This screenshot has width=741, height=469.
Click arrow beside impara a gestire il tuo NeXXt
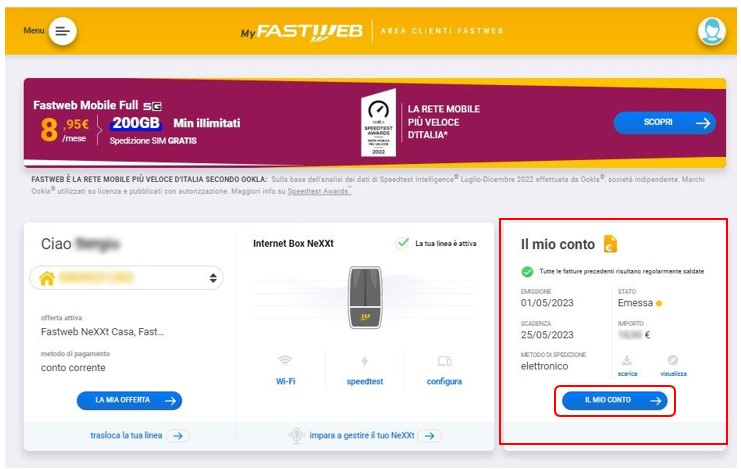coord(429,436)
